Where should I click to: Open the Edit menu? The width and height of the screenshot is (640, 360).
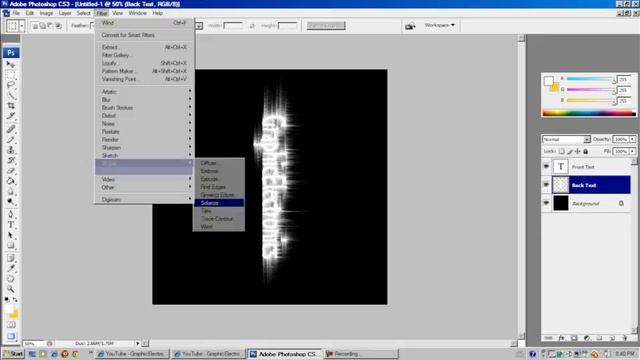[29, 13]
